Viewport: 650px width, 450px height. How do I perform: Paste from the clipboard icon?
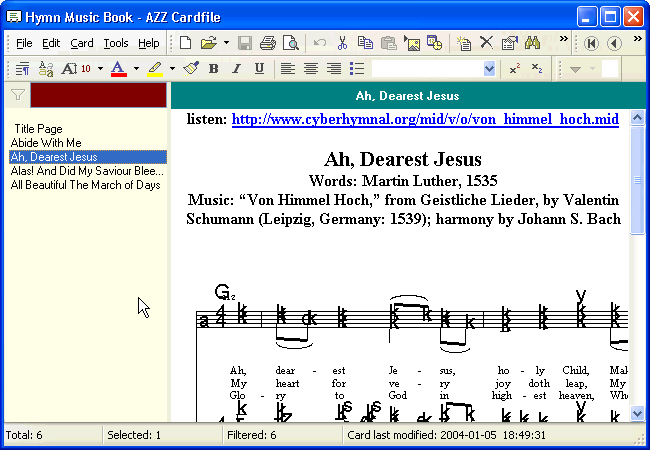(388, 43)
